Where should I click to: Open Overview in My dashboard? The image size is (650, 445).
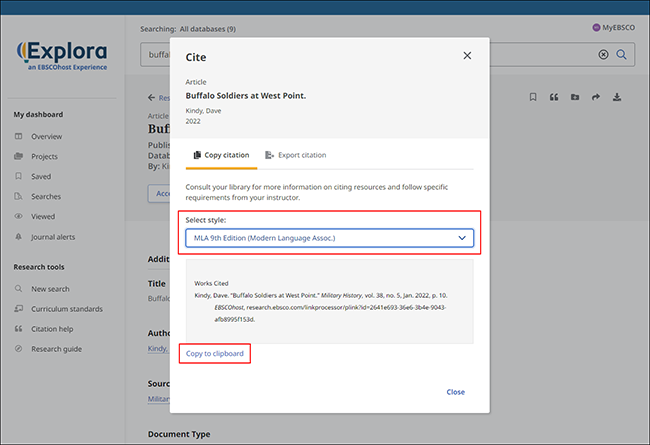click(x=46, y=136)
